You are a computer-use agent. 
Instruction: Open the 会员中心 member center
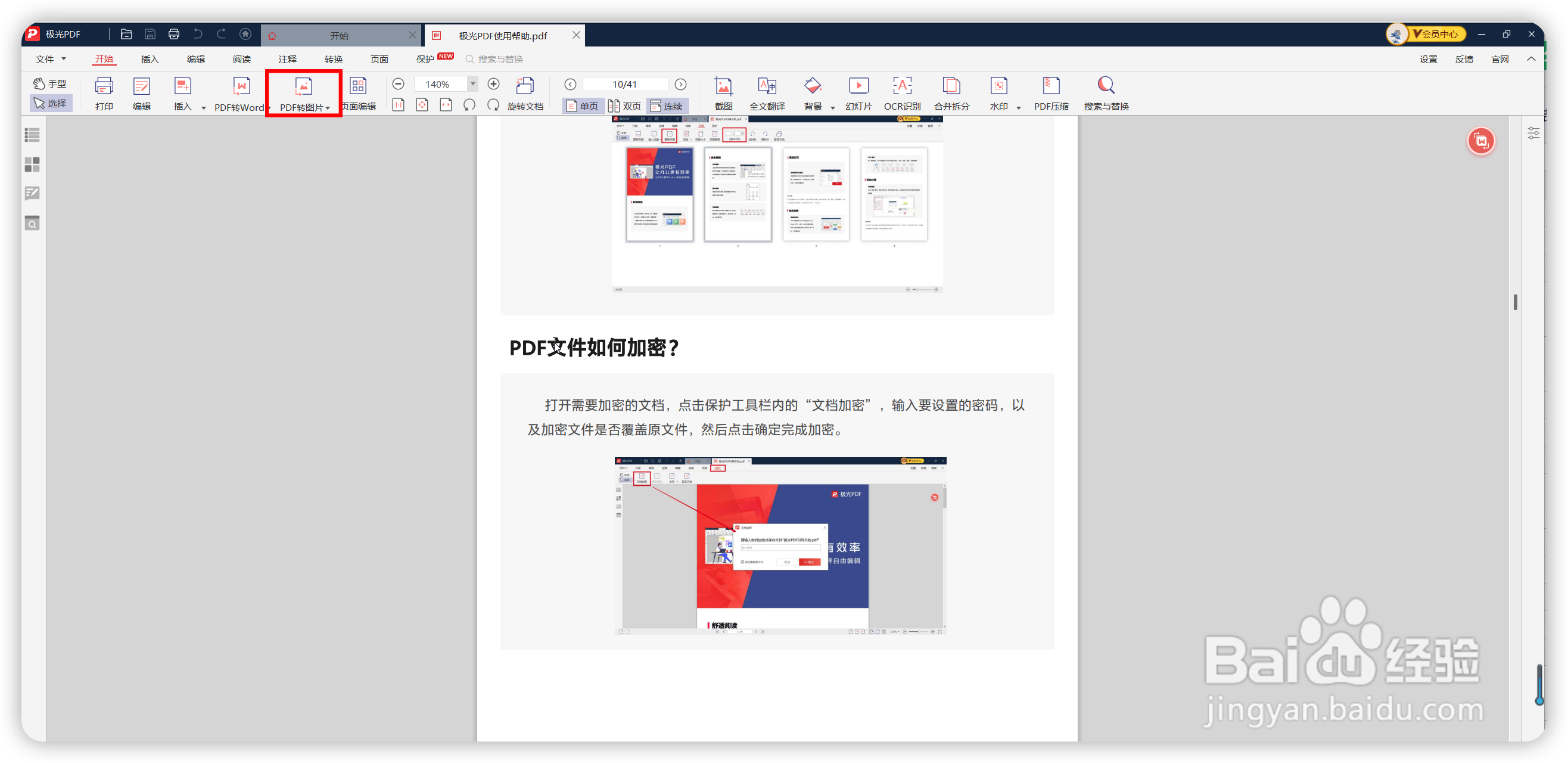coord(1438,34)
